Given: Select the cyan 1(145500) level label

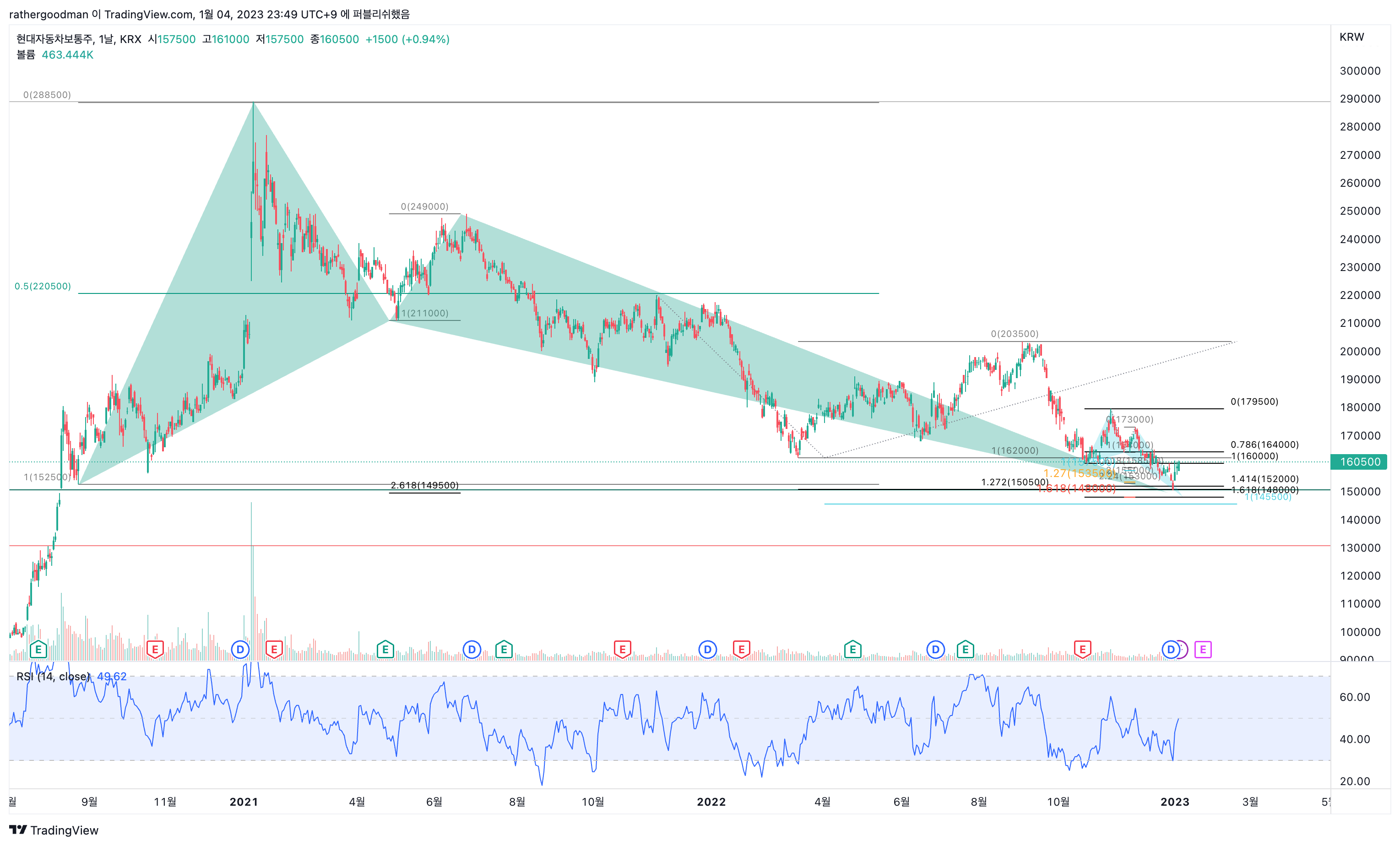Looking at the screenshot, I should [1268, 497].
